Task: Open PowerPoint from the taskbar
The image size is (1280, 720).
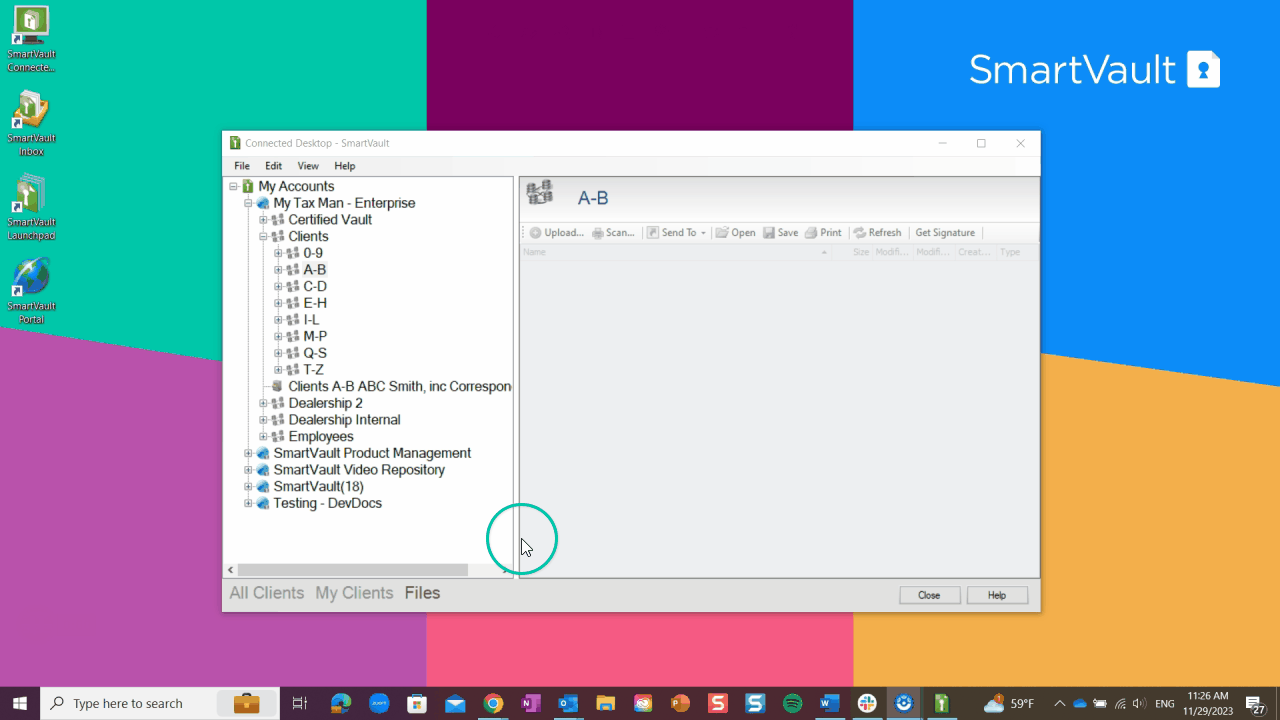Action: (x=680, y=703)
